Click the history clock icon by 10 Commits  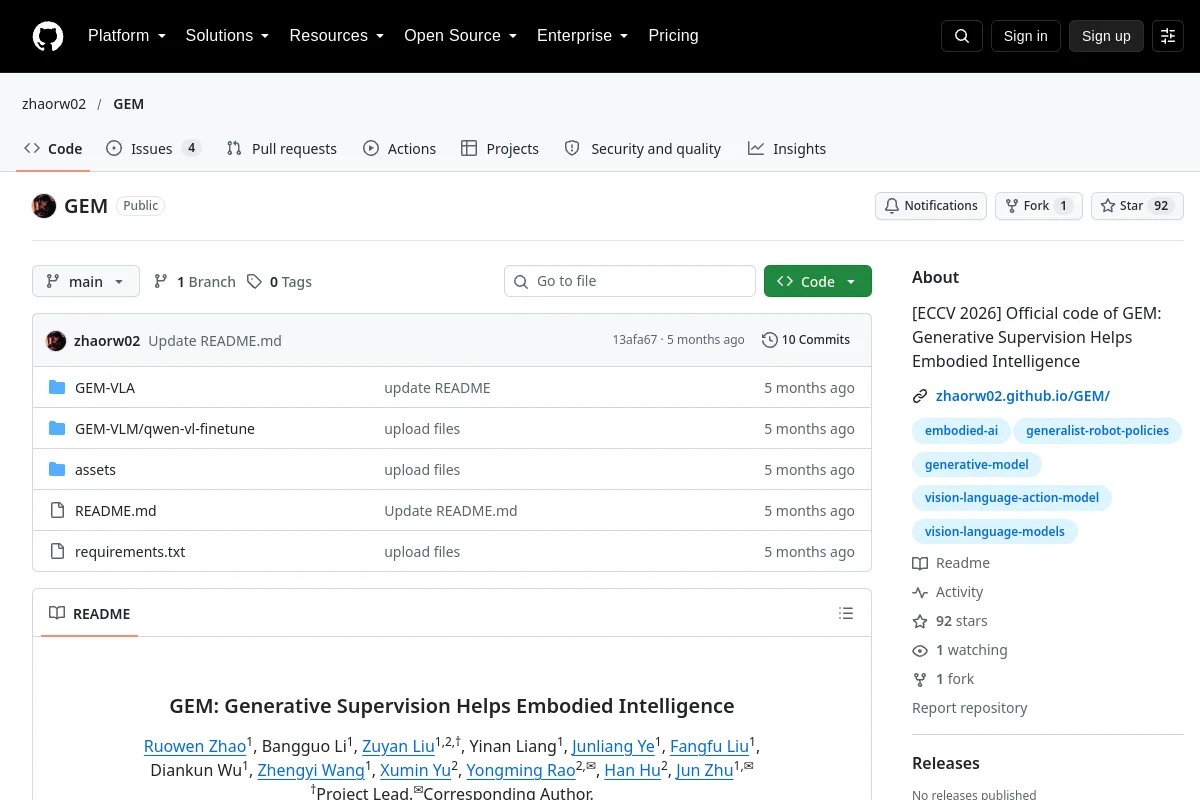click(x=769, y=340)
